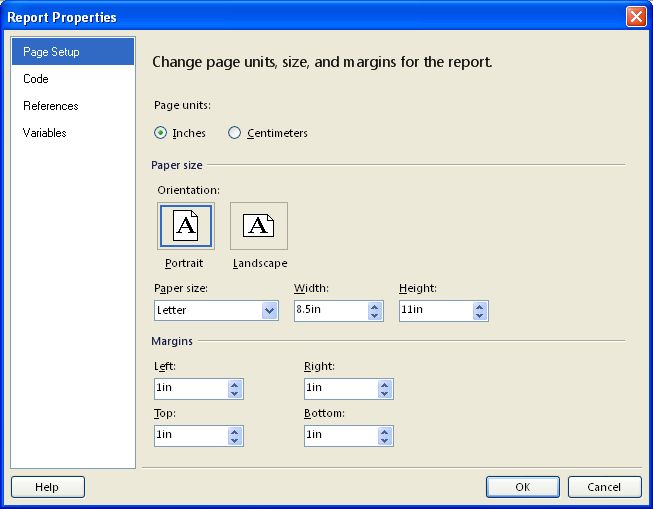Increase the paper Width value
This screenshot has width=653, height=509.
pos(375,306)
